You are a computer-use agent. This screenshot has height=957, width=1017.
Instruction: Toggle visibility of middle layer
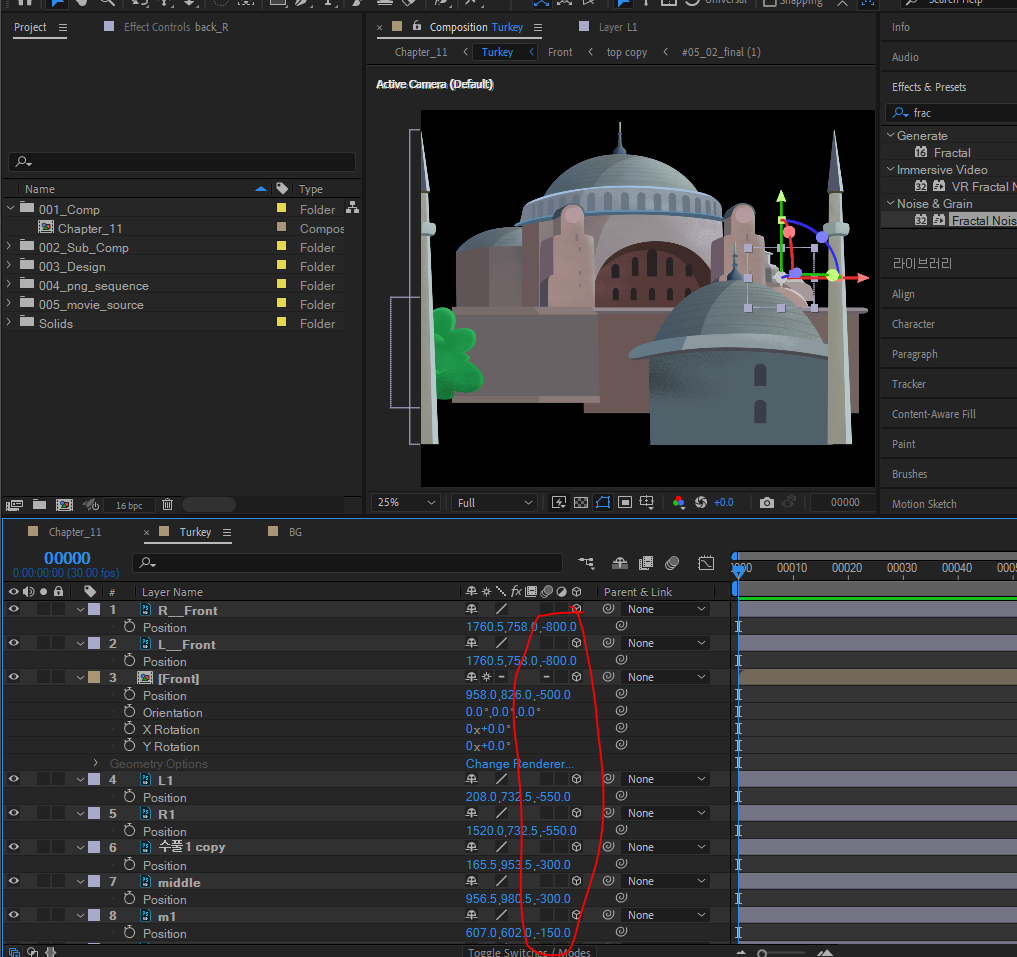[x=14, y=881]
